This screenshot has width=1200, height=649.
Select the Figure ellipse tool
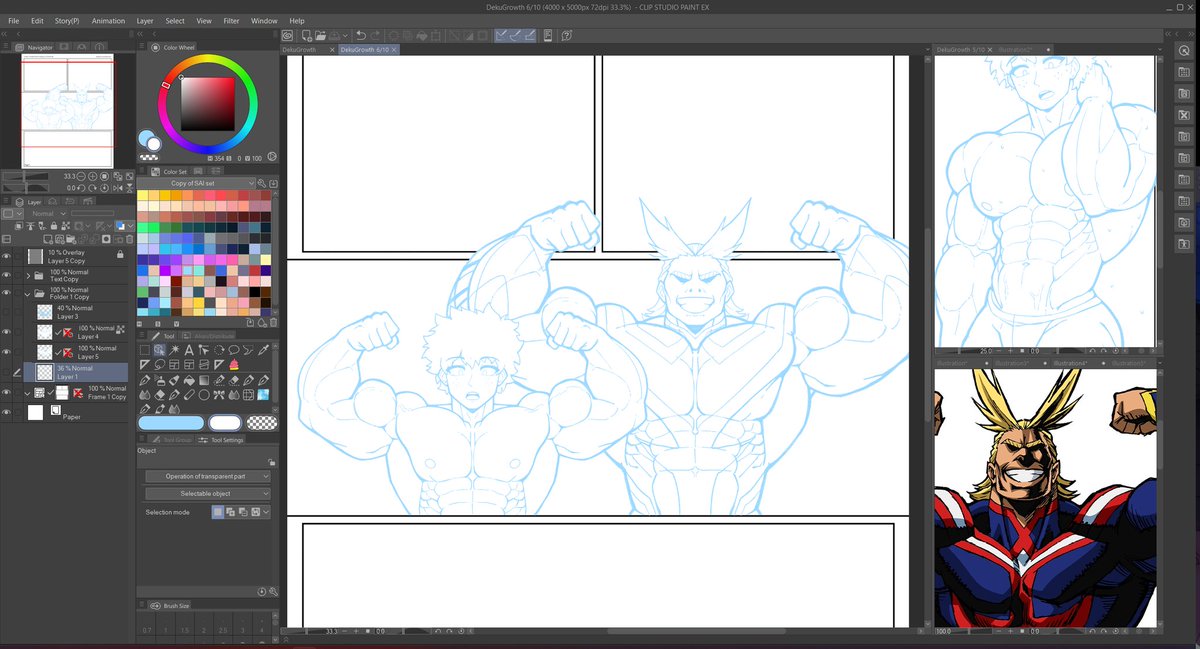(x=204, y=395)
